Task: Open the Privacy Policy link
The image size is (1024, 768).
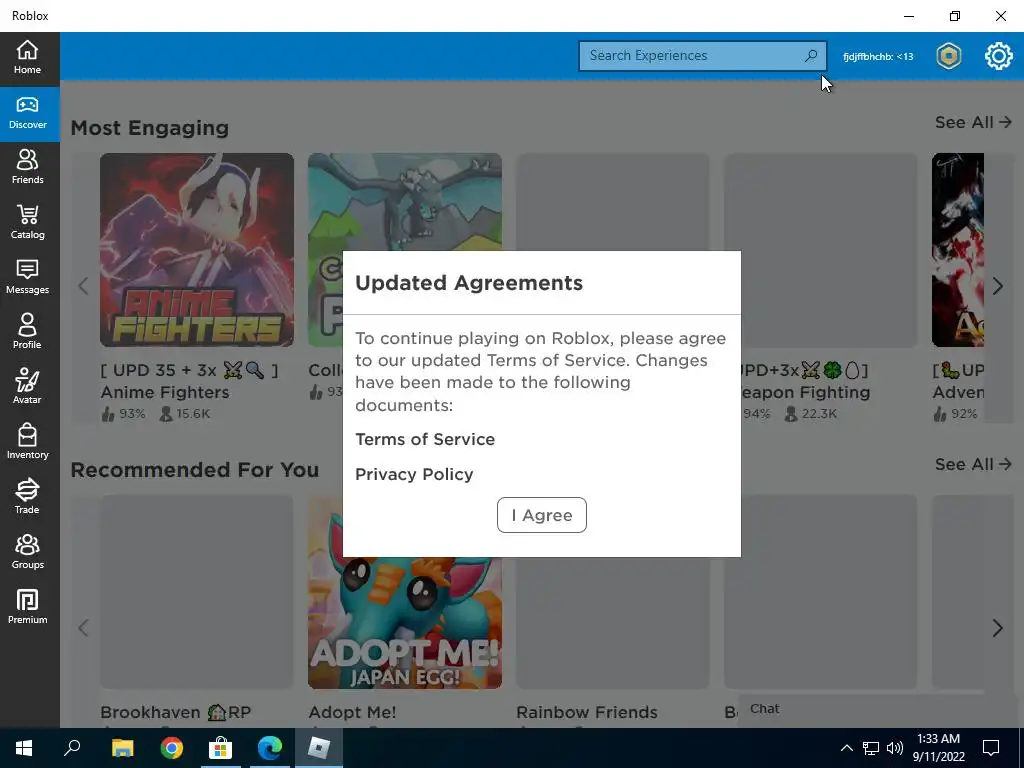Action: (414, 474)
